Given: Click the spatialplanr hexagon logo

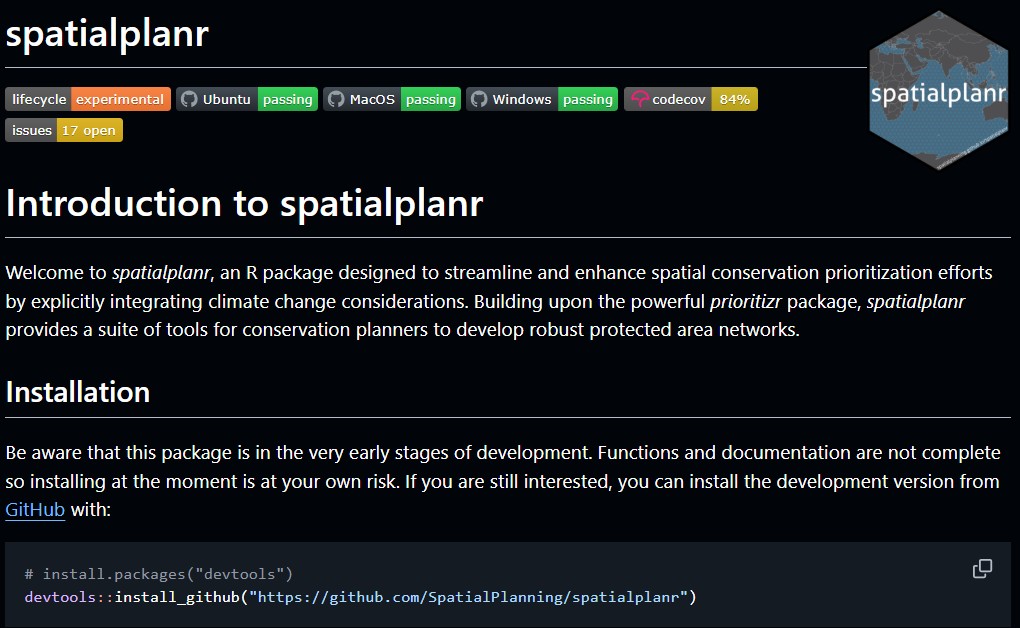Looking at the screenshot, I should point(937,91).
